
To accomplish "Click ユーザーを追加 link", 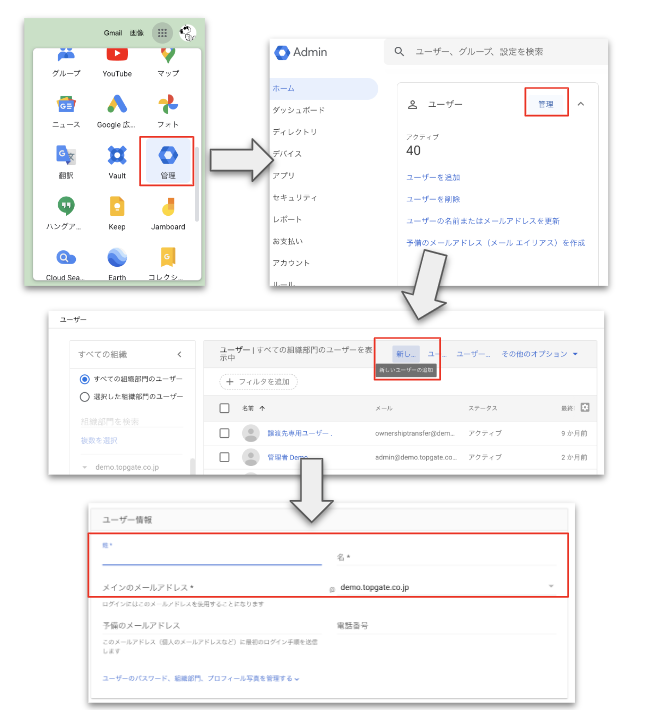I will [433, 178].
